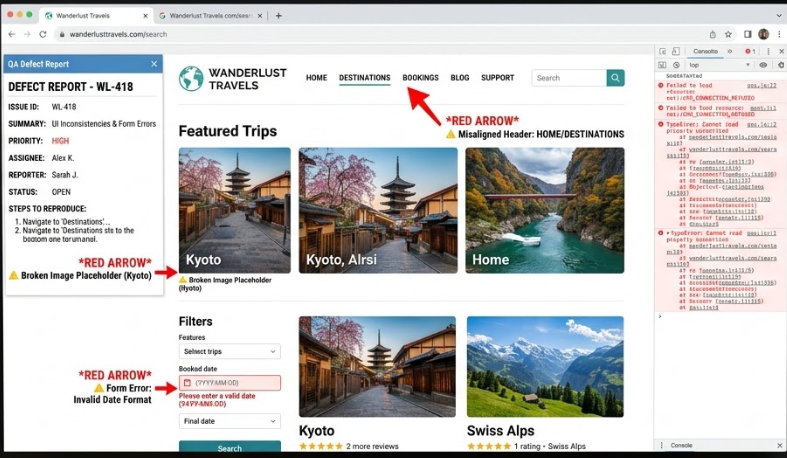This screenshot has height=458, width=787.
Task: Open the Support navigation link
Action: coord(497,78)
